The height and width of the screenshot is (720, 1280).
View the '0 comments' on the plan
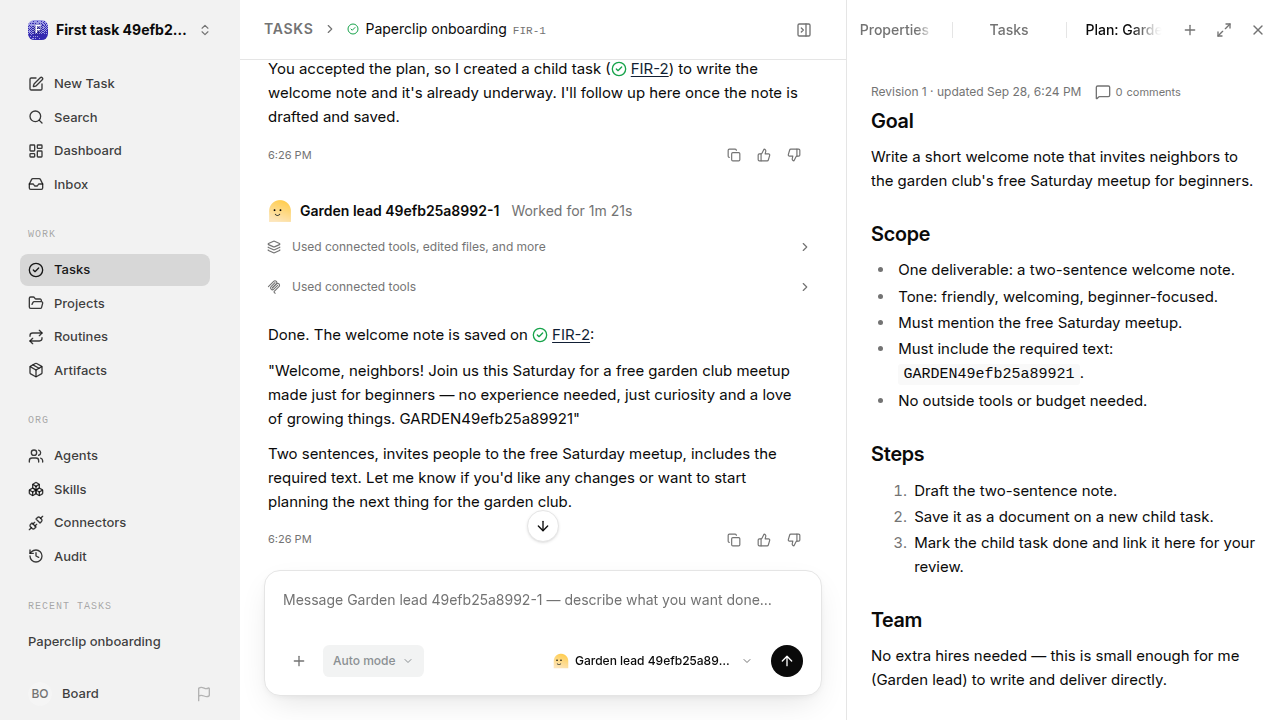coord(1138,92)
